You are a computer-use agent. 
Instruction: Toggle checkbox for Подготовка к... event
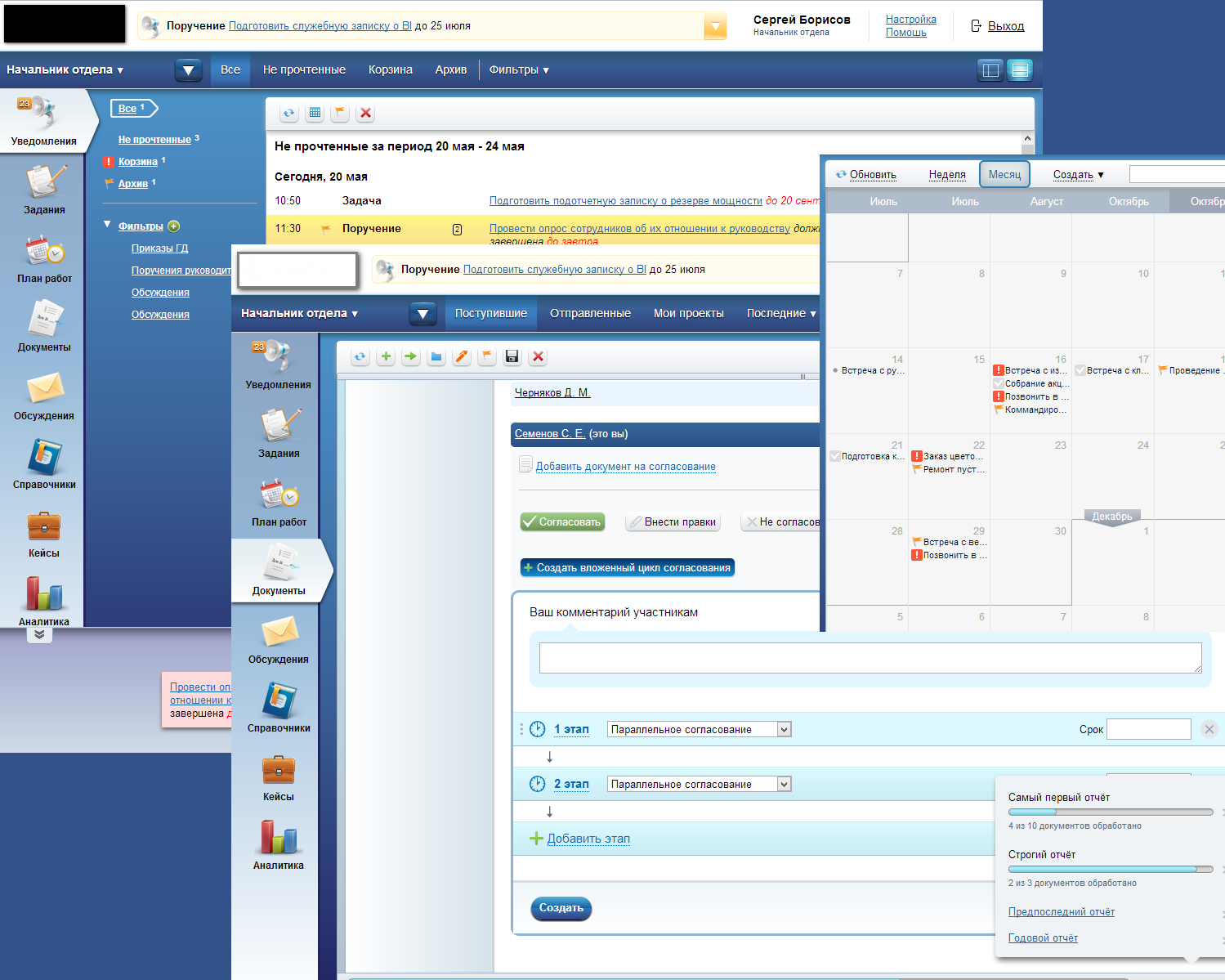(835, 456)
